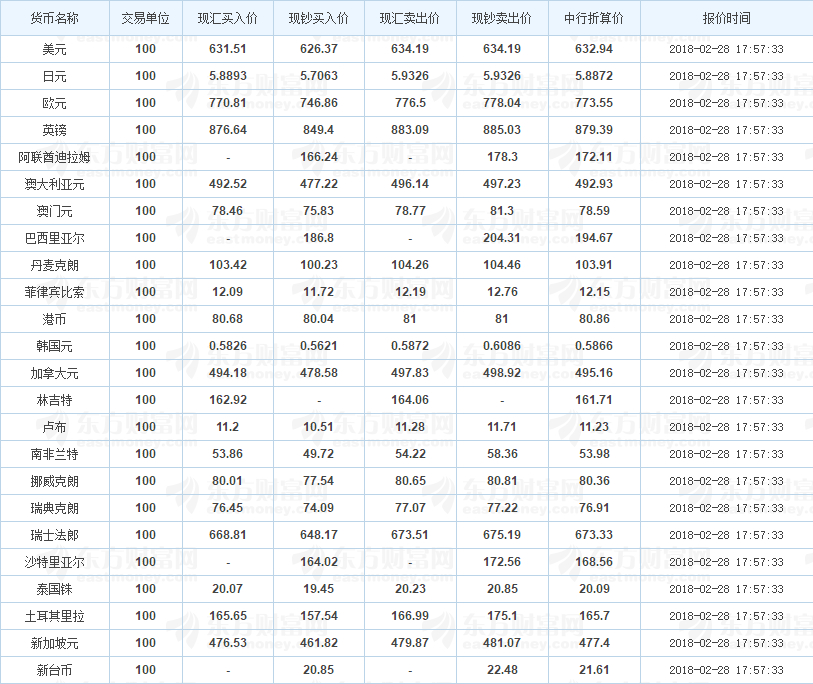
Task: Click the 204.31 value for 巴西里亚尔
Action: click(501, 238)
